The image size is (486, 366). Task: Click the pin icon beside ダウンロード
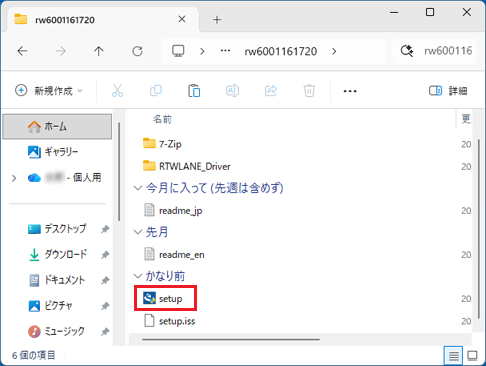click(105, 255)
